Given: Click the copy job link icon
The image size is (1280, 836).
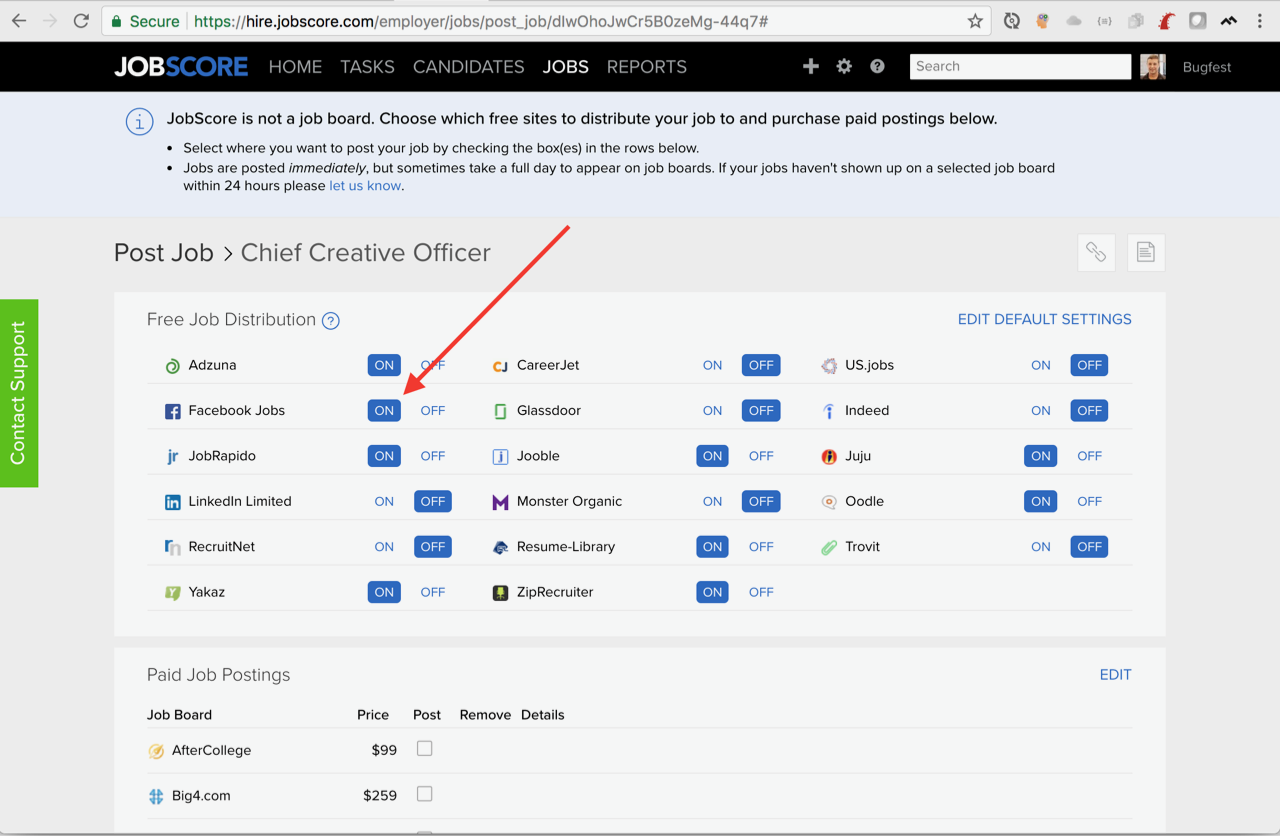Looking at the screenshot, I should point(1096,252).
